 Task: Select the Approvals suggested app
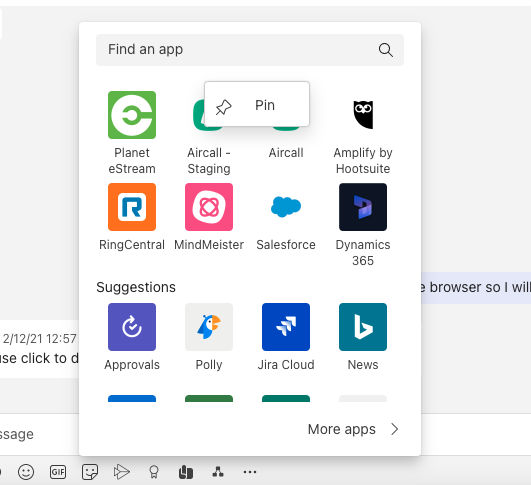point(132,327)
